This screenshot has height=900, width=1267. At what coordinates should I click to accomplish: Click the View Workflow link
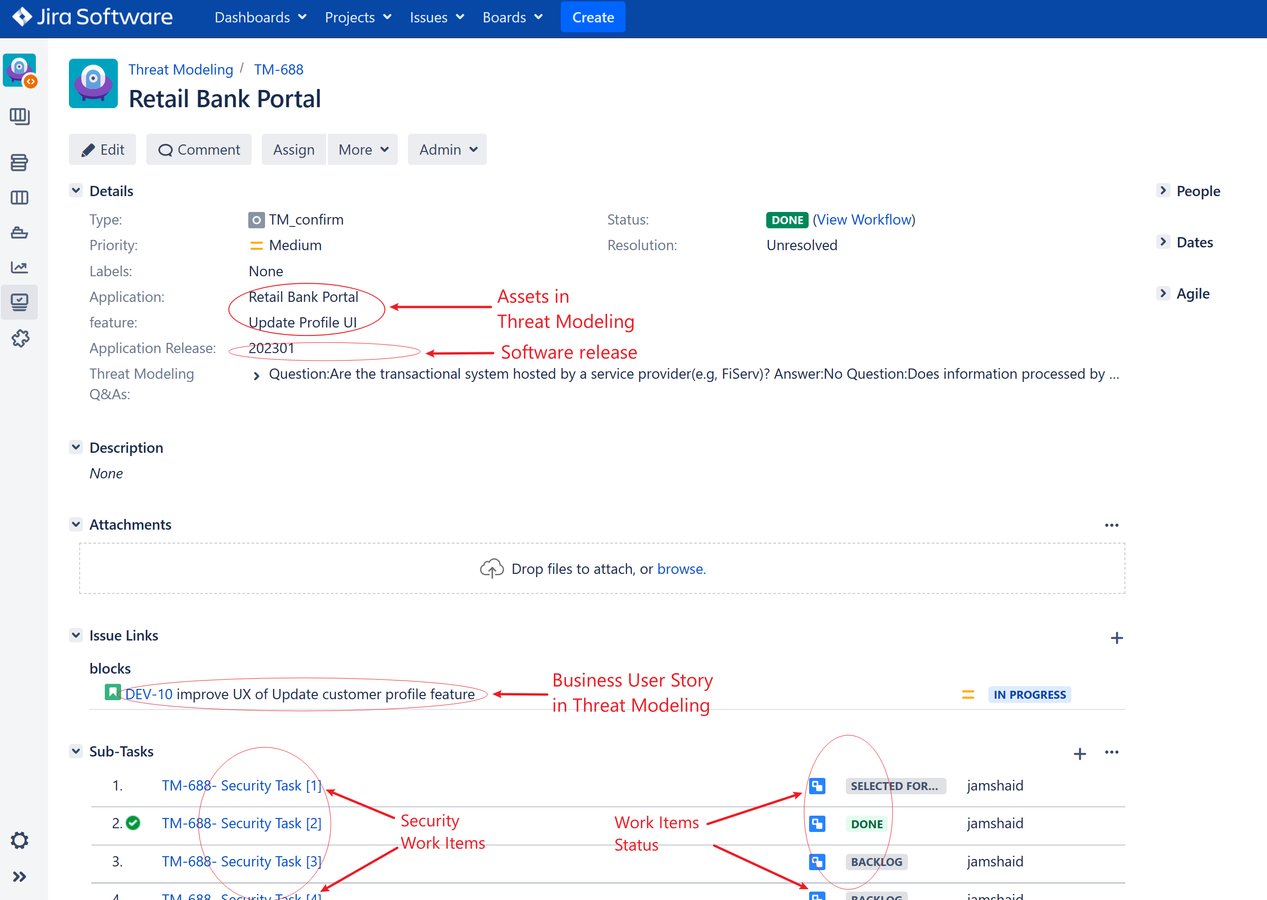point(864,219)
